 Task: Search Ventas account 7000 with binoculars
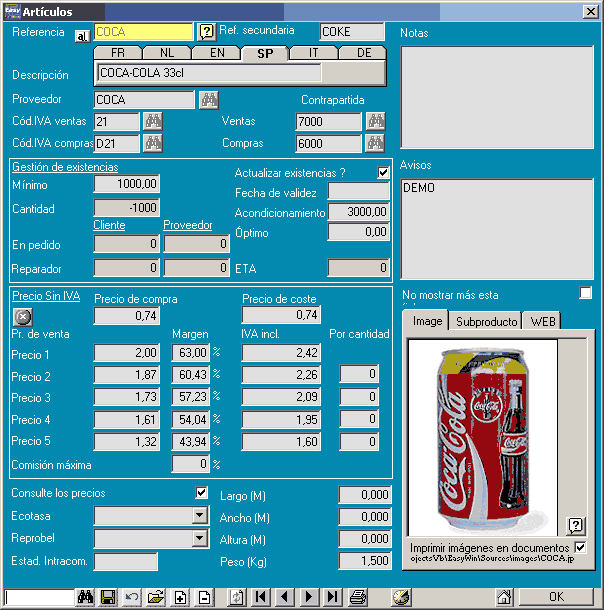pyautogui.click(x=376, y=121)
